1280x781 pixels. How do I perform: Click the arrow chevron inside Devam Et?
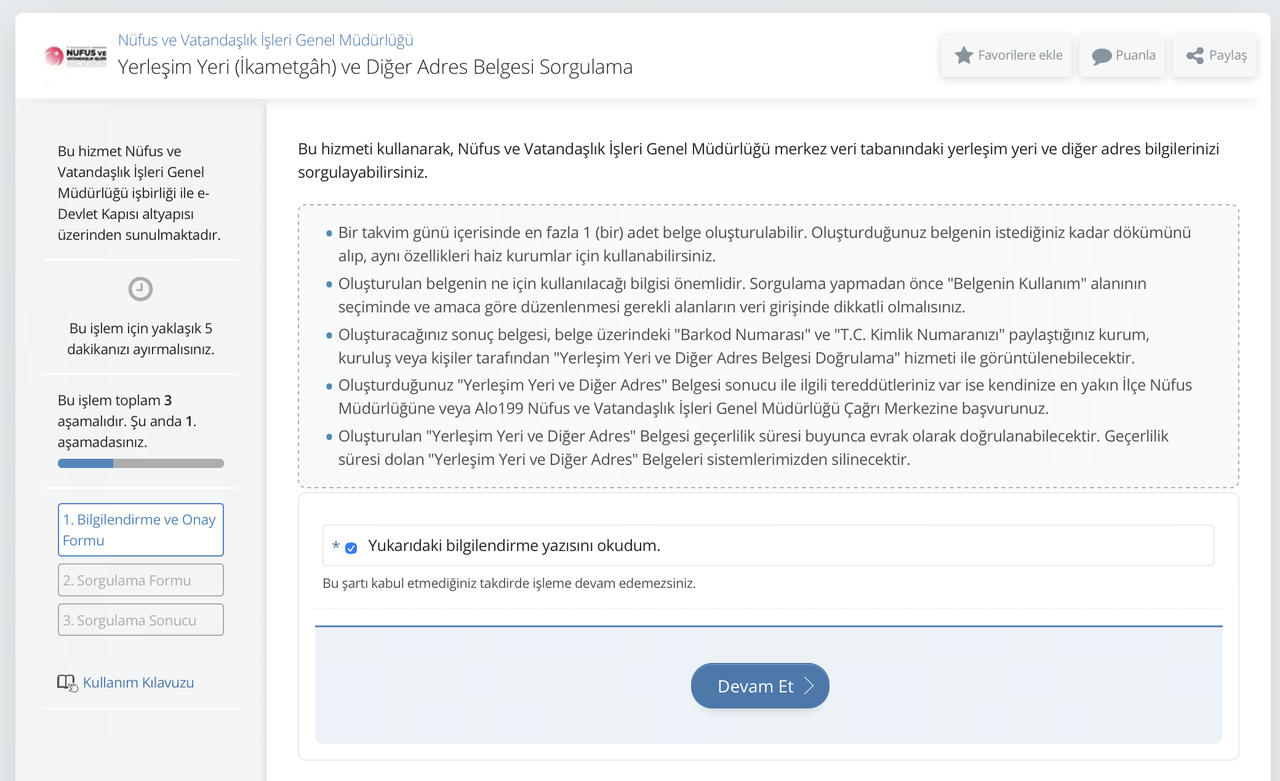(x=809, y=686)
